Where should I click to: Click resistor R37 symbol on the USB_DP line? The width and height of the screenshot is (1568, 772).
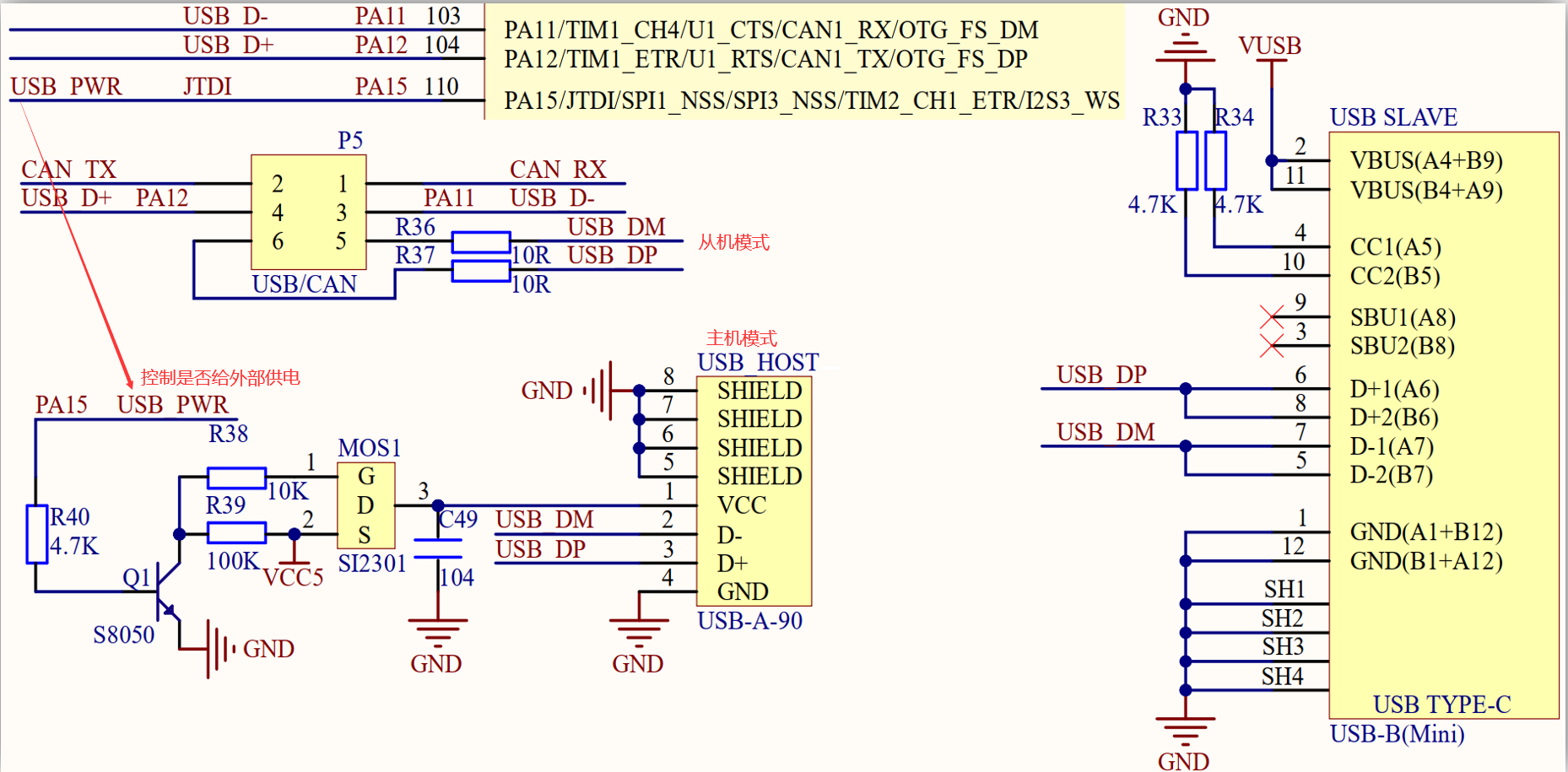pyautogui.click(x=481, y=271)
